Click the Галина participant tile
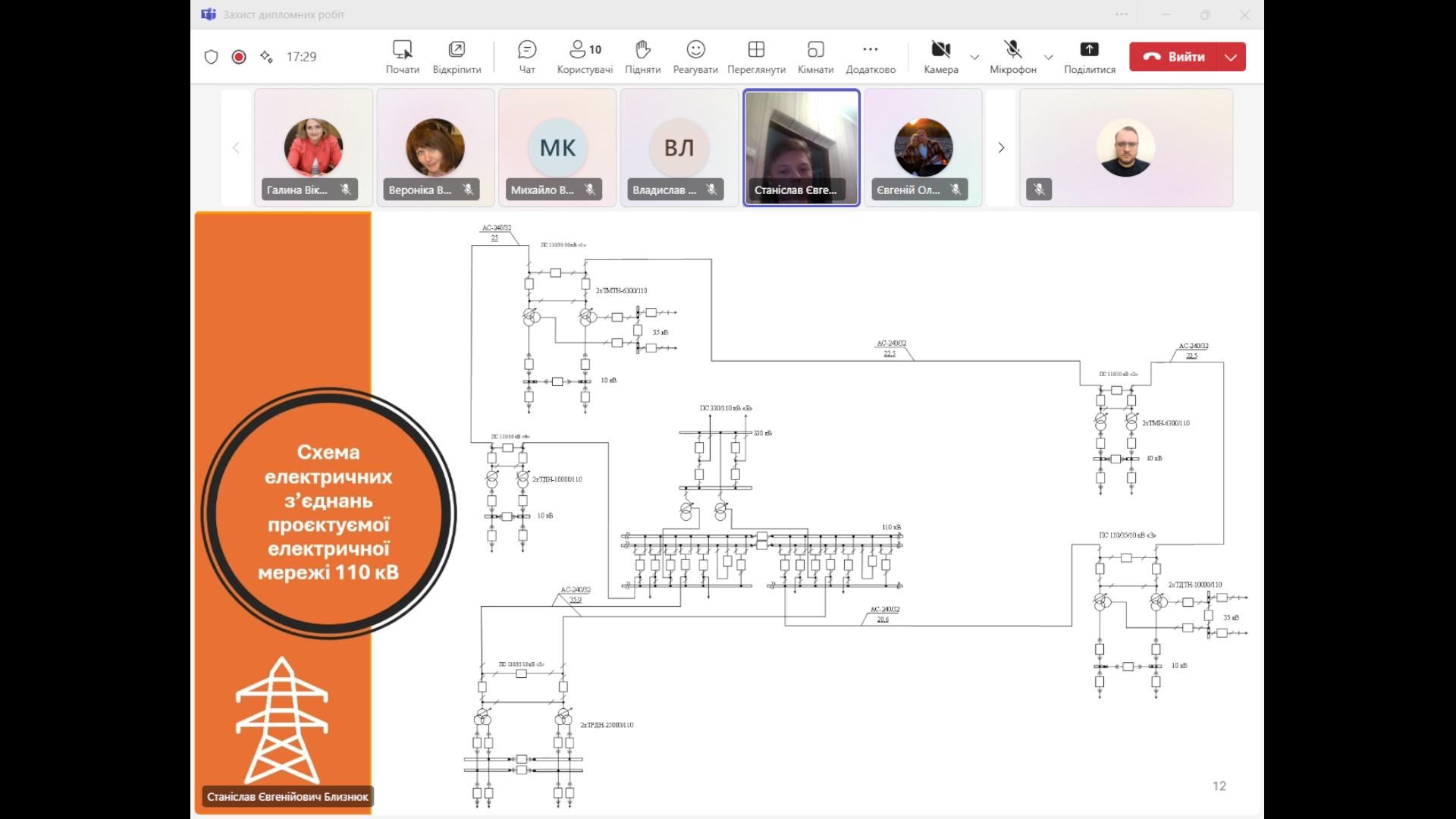Image resolution: width=1456 pixels, height=819 pixels. [313, 148]
